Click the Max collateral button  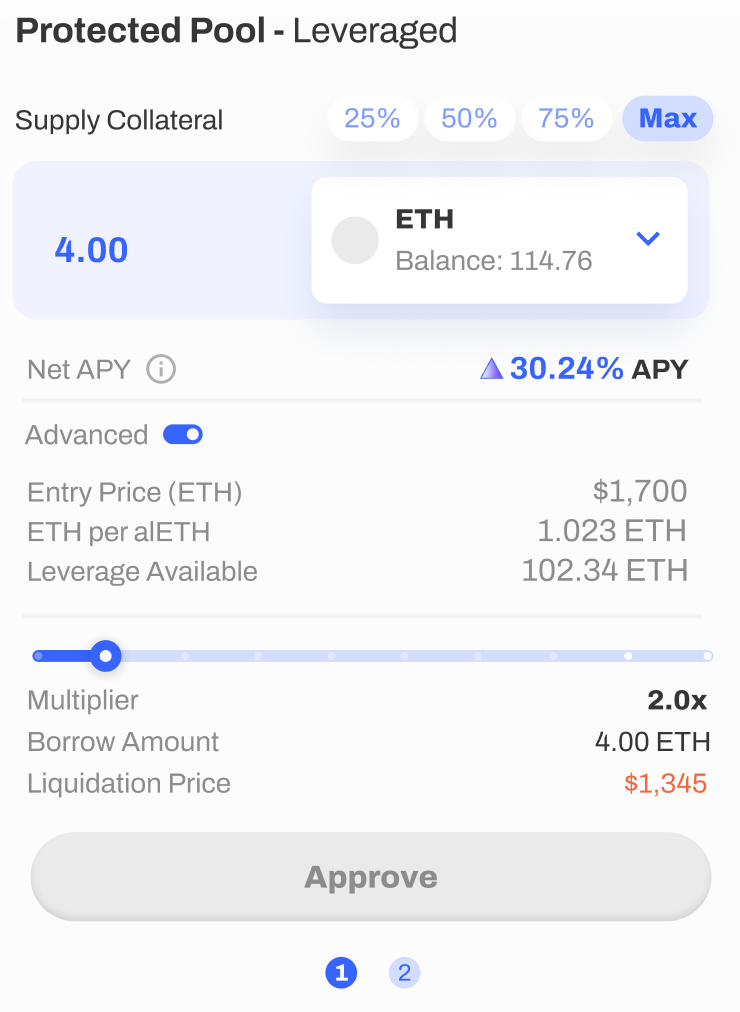click(x=668, y=119)
